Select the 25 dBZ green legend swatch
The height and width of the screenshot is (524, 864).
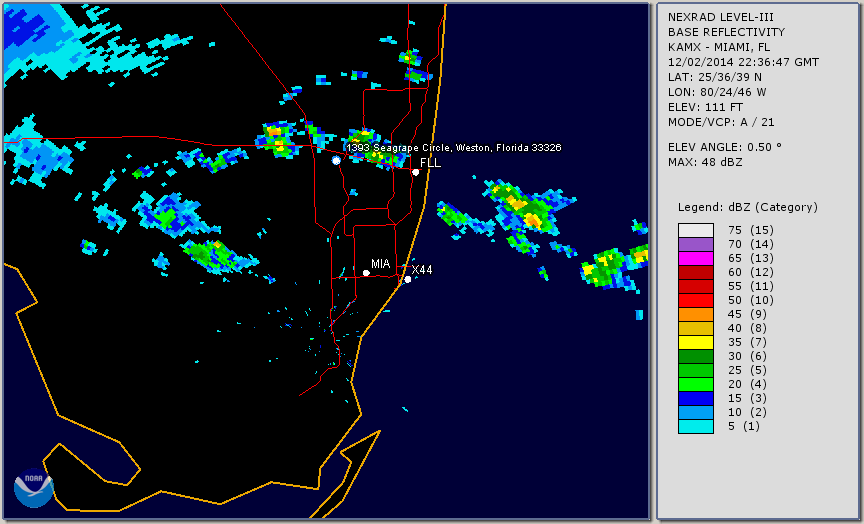(x=696, y=370)
